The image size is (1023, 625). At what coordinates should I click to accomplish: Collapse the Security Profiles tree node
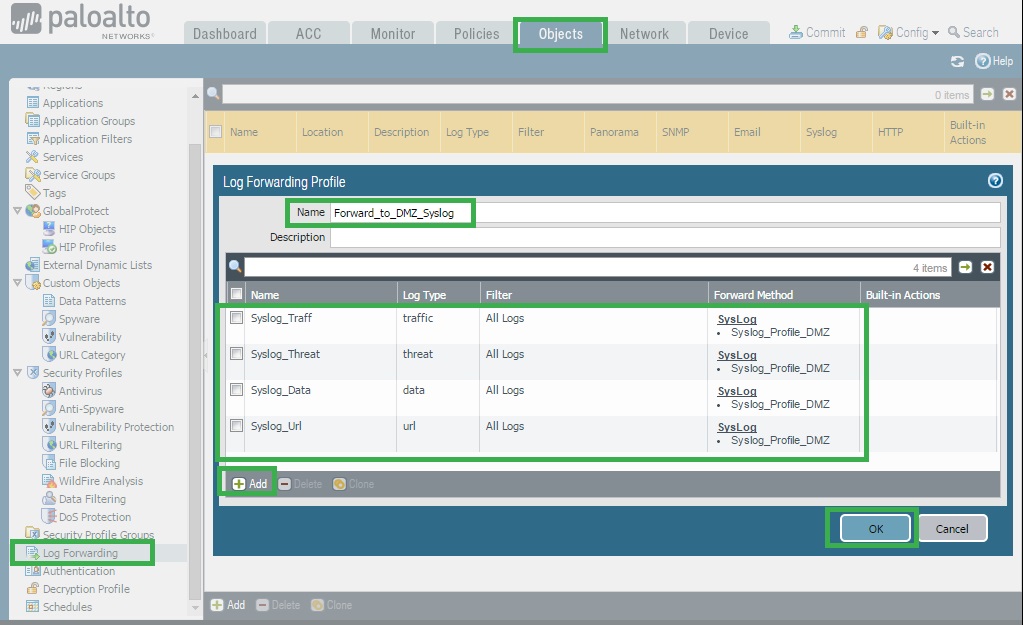17,373
